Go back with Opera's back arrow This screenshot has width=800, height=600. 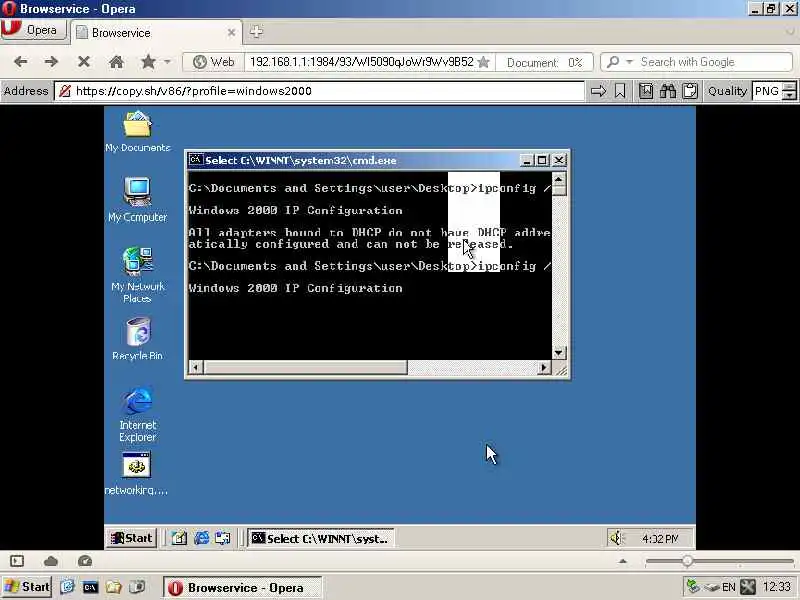pos(20,62)
